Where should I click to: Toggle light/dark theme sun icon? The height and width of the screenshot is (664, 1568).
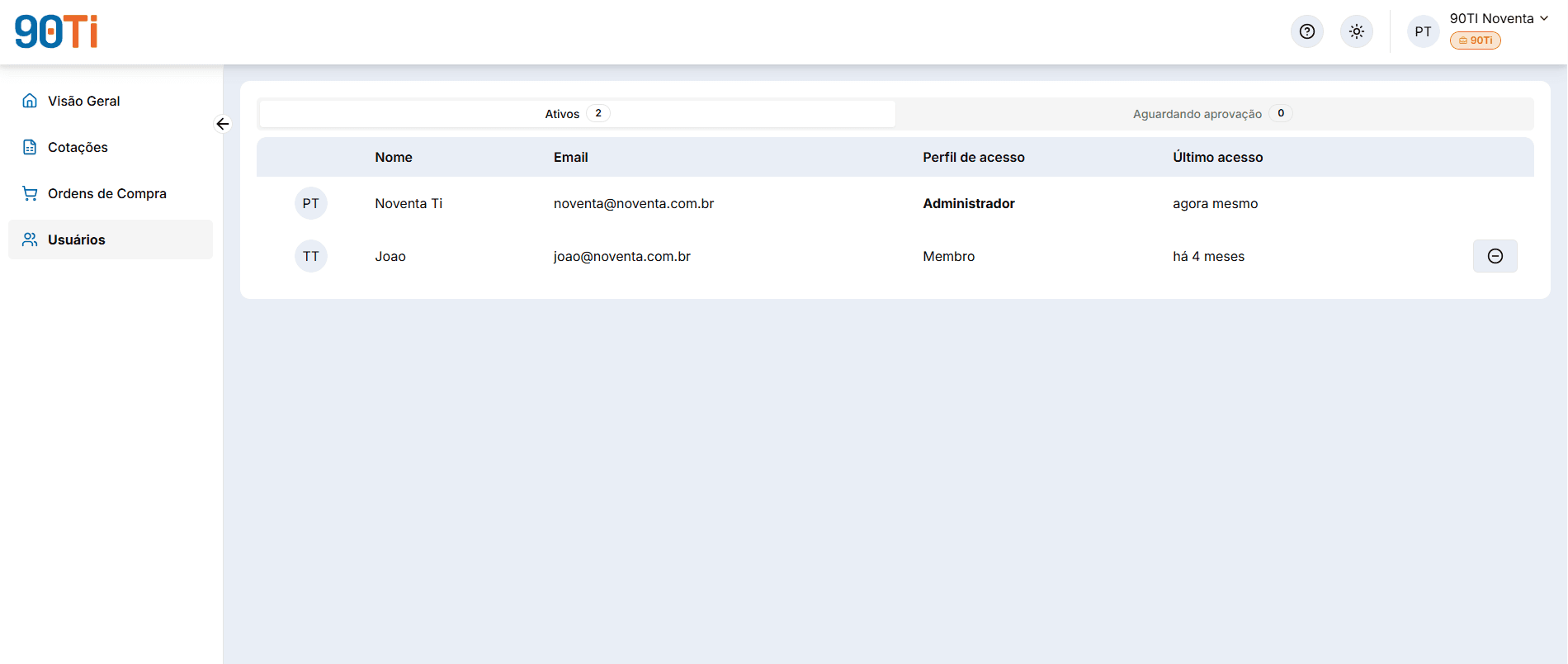pyautogui.click(x=1357, y=31)
